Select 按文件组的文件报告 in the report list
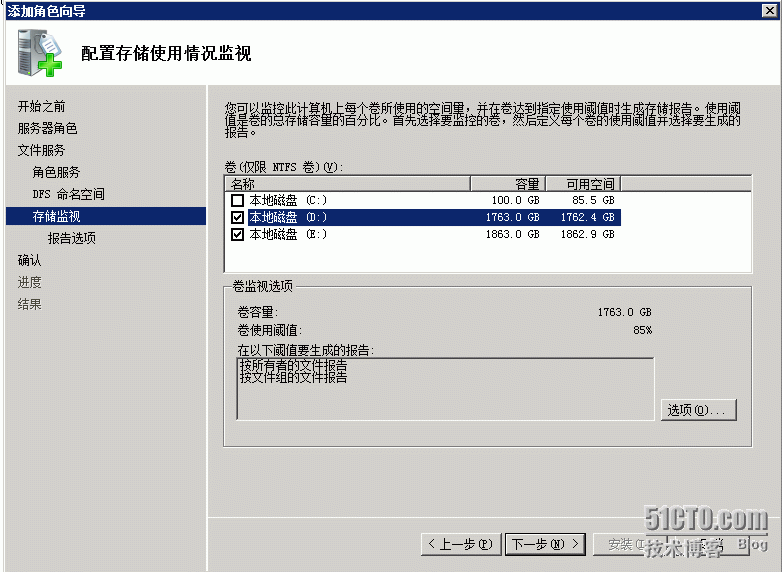Image resolution: width=782 pixels, height=572 pixels. pyautogui.click(x=293, y=377)
